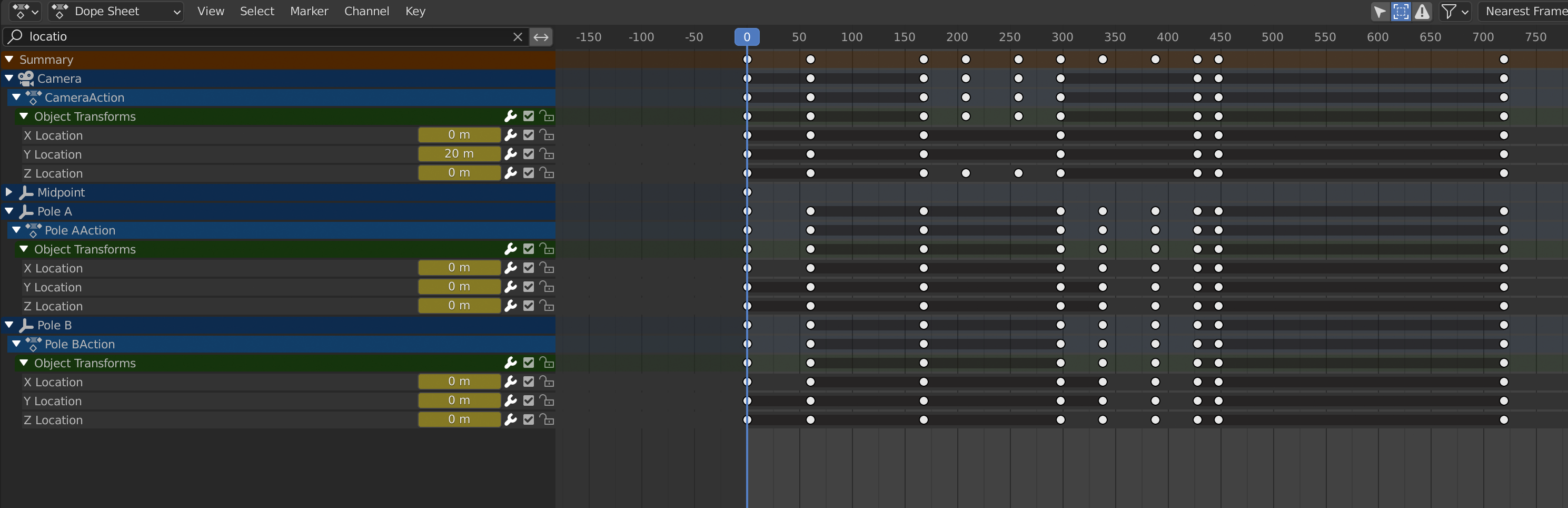1568x508 pixels.
Task: Mute the Camera X Location channel checkbox
Action: [528, 135]
